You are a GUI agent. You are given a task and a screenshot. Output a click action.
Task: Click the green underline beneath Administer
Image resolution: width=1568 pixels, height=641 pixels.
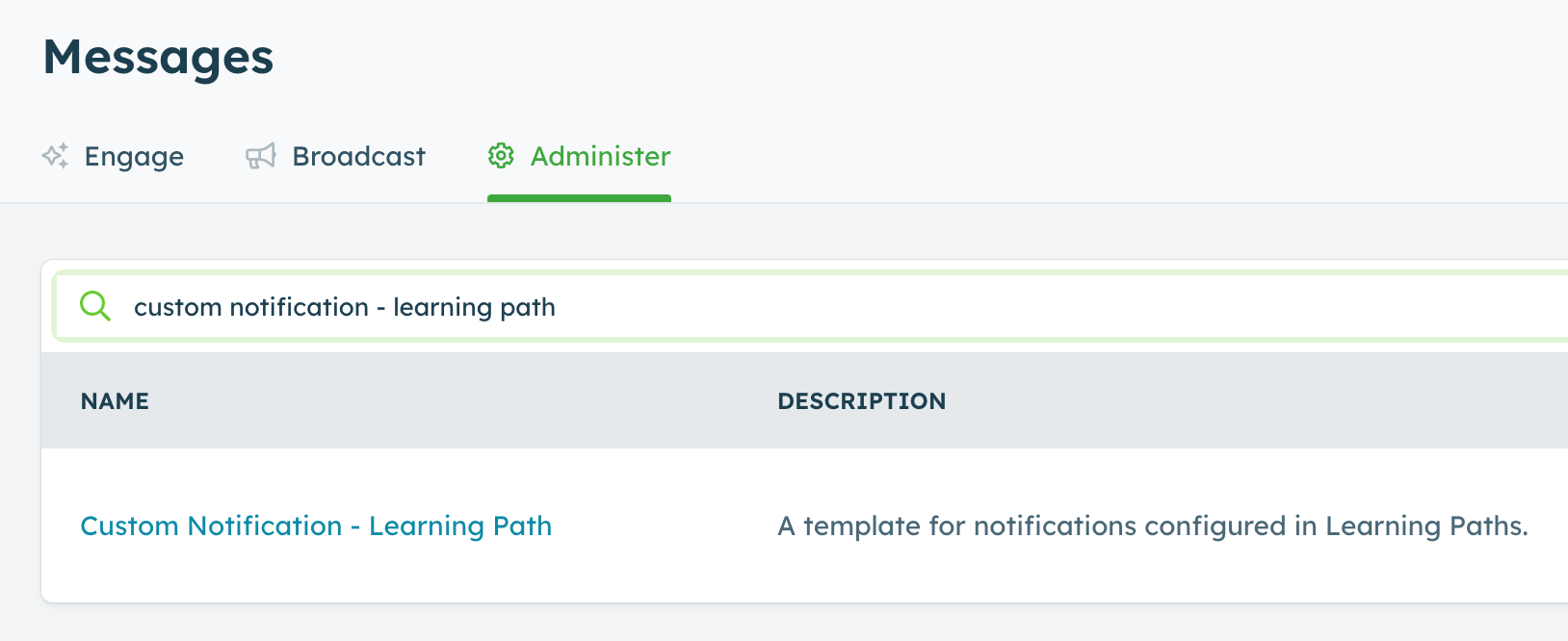[579, 198]
